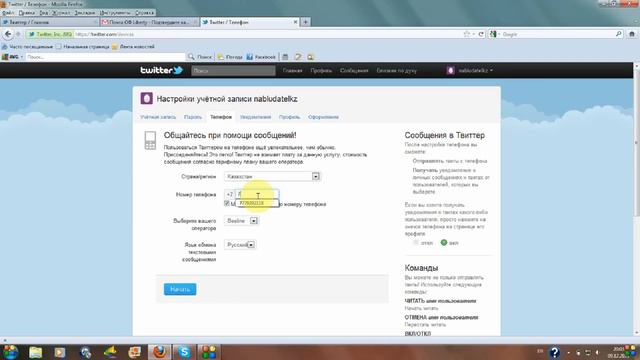Open the Инструменты menu
The width and height of the screenshot is (640, 360).
click(x=116, y=13)
